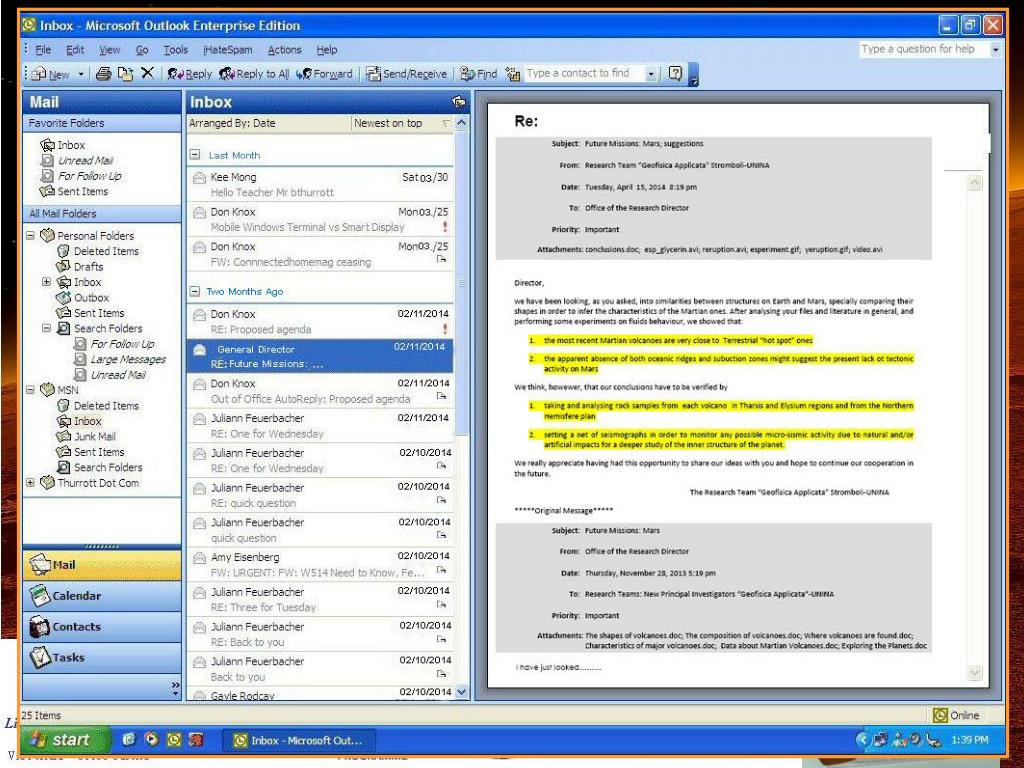Switch to Contacts in navigation pane
Image resolution: width=1024 pixels, height=768 pixels.
[x=102, y=626]
